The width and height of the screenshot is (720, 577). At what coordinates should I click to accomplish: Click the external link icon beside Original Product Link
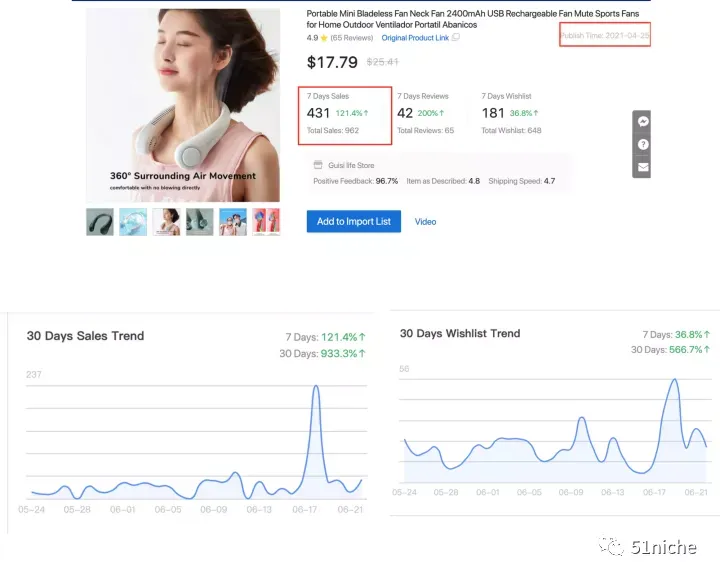[x=456, y=37]
